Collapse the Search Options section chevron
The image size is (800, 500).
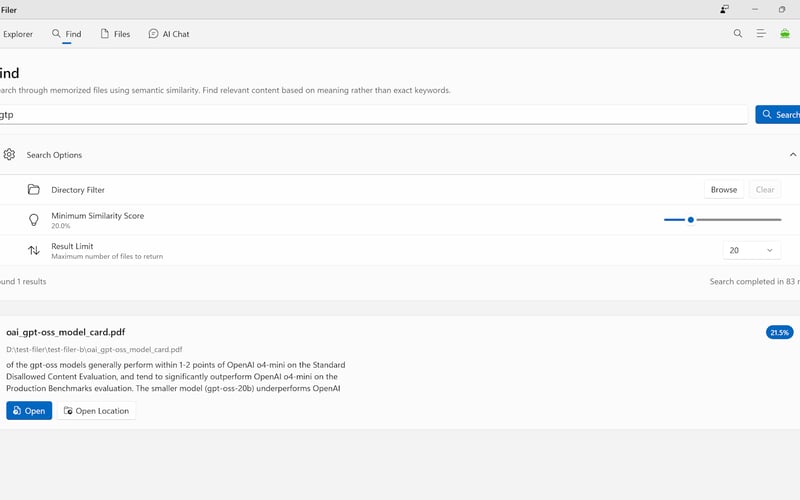click(792, 155)
